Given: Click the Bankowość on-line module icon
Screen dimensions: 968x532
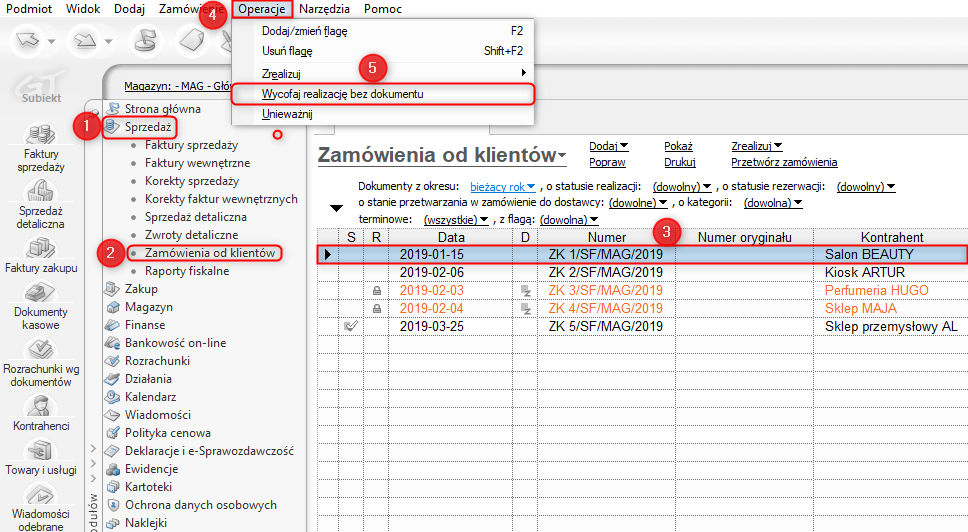Looking at the screenshot, I should tap(112, 343).
